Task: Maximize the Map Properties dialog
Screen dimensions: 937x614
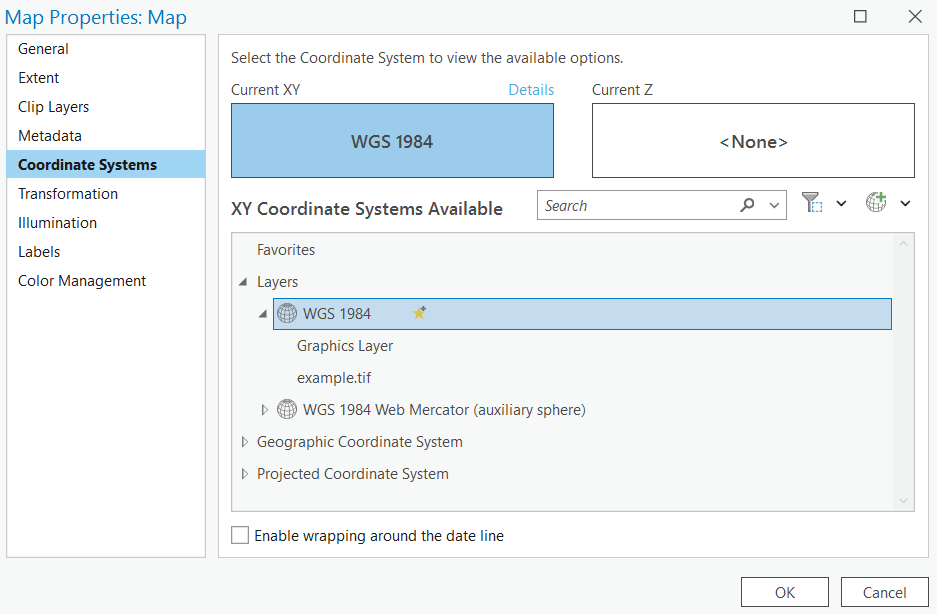Action: click(x=860, y=17)
